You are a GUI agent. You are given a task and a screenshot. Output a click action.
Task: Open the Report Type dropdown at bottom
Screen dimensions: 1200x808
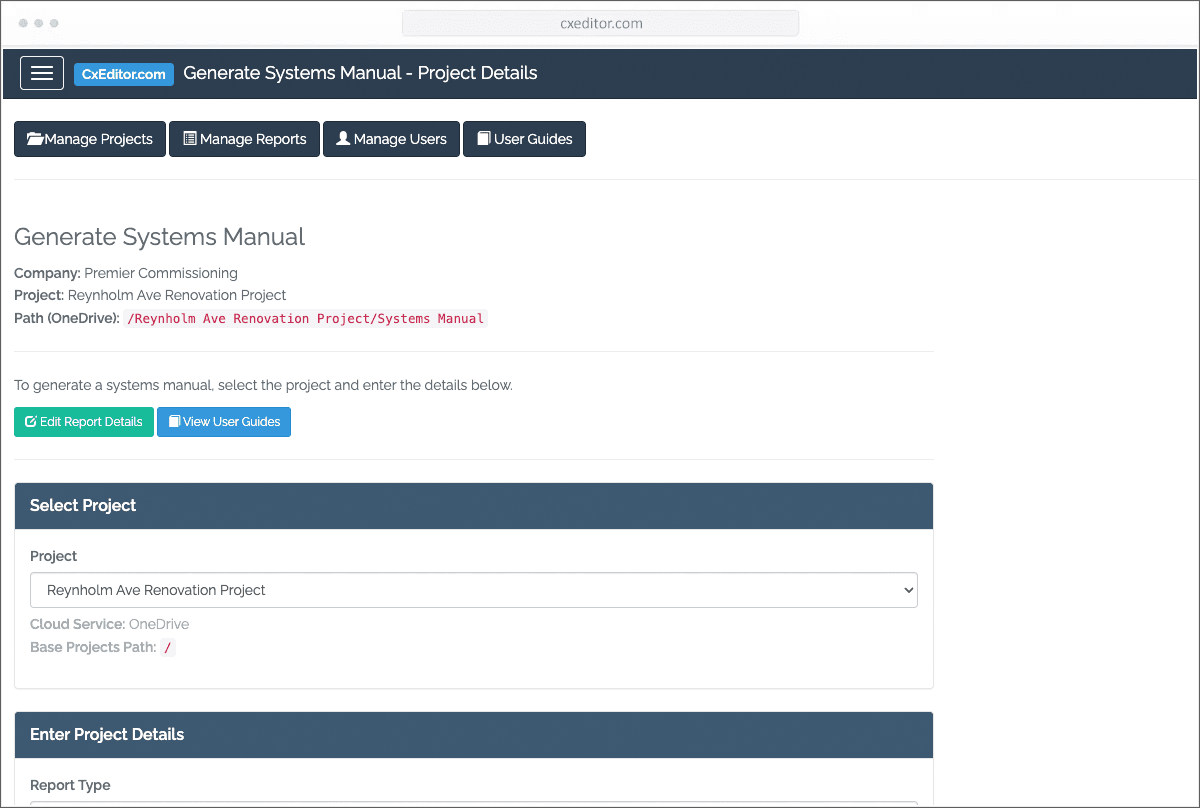pos(473,802)
